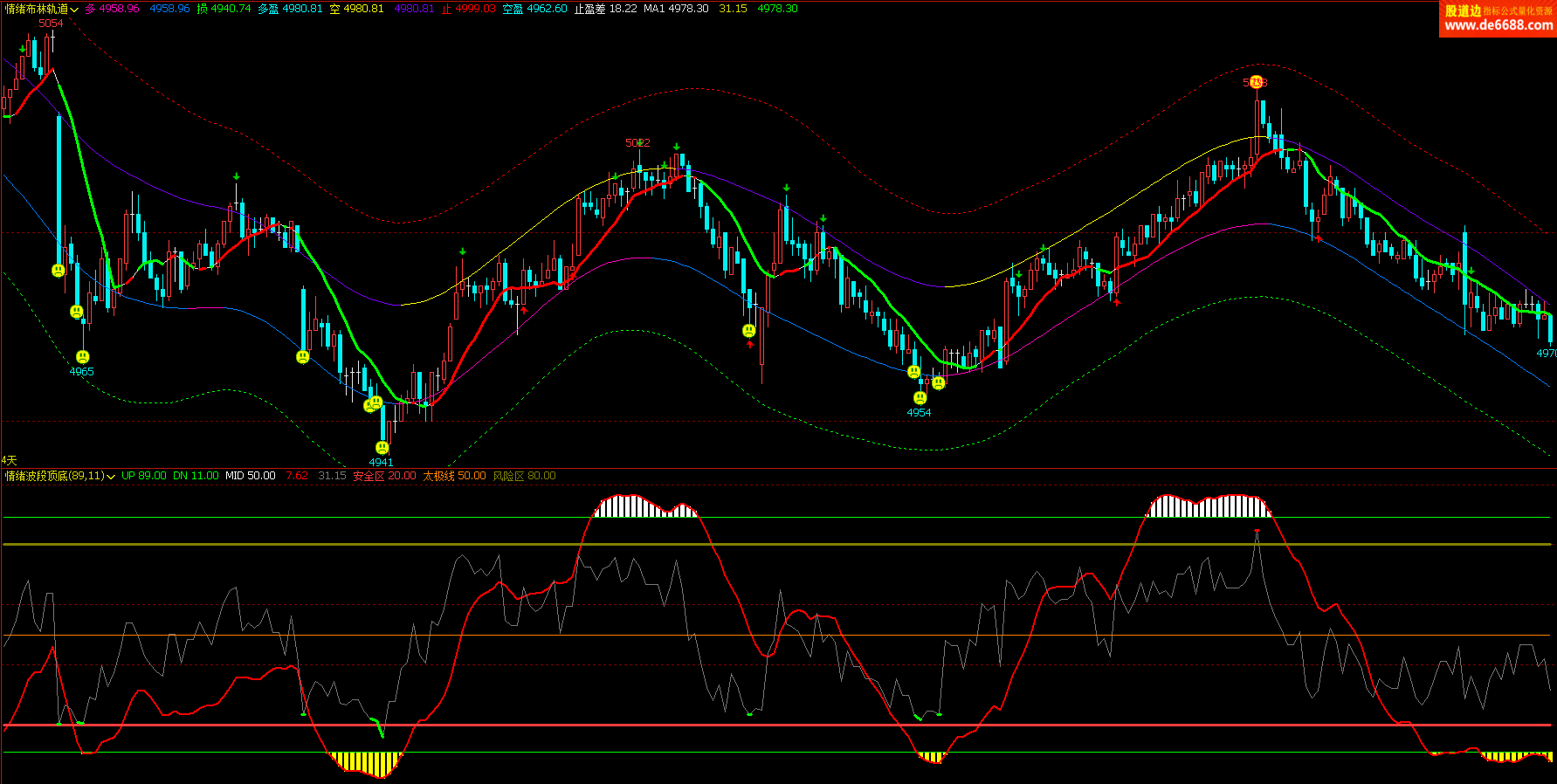Click the smiley icon above the 4965 label
1557x784 pixels.
tap(83, 356)
